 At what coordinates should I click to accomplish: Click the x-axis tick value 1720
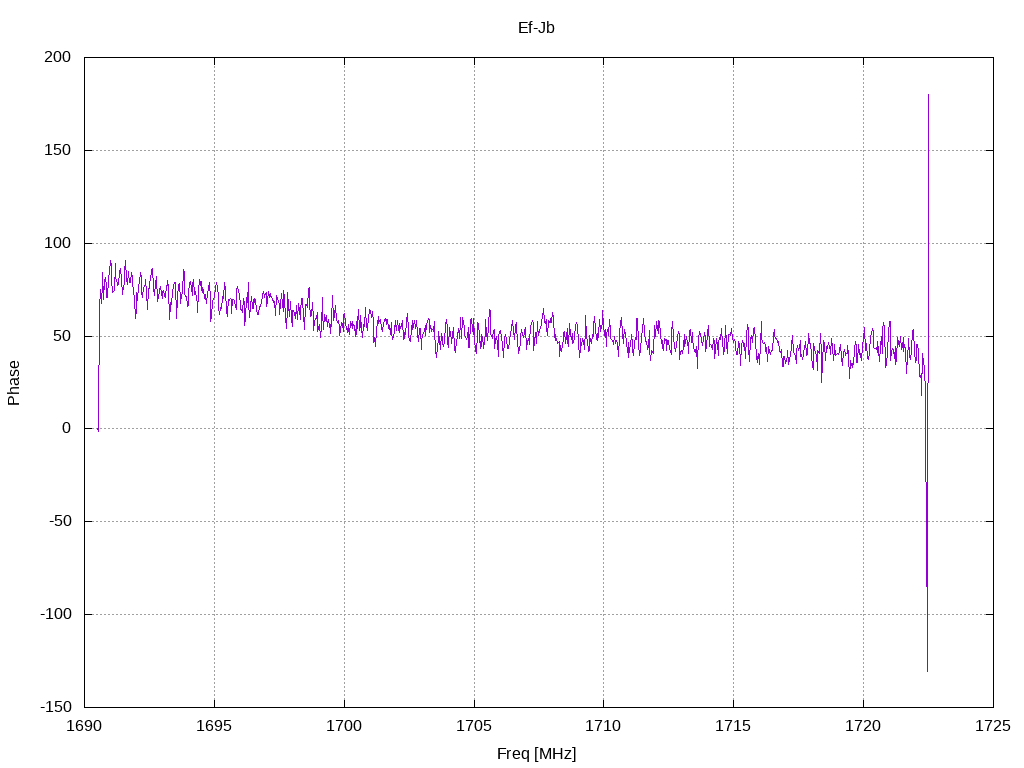click(x=863, y=726)
